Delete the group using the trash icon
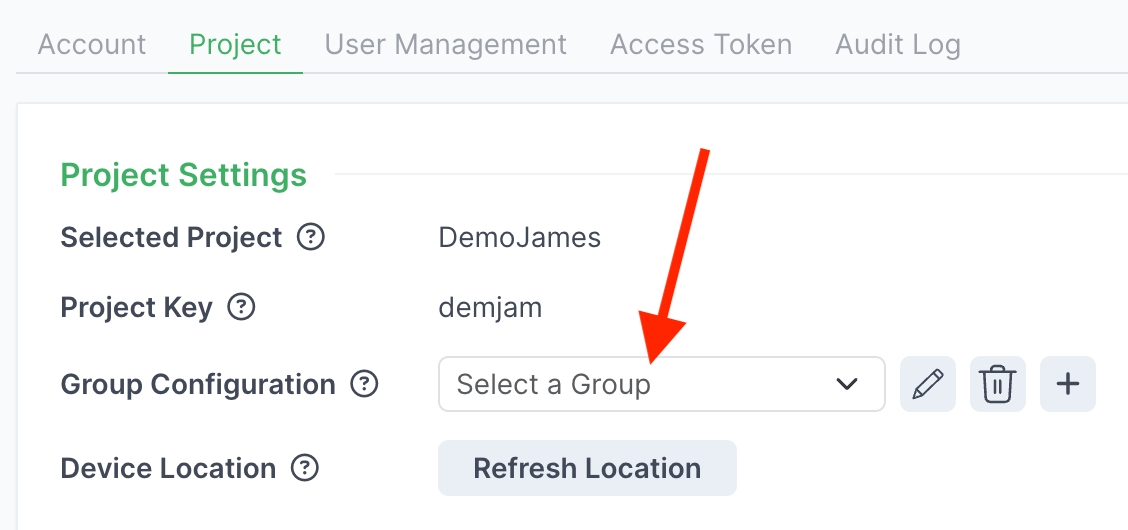 tap(998, 384)
